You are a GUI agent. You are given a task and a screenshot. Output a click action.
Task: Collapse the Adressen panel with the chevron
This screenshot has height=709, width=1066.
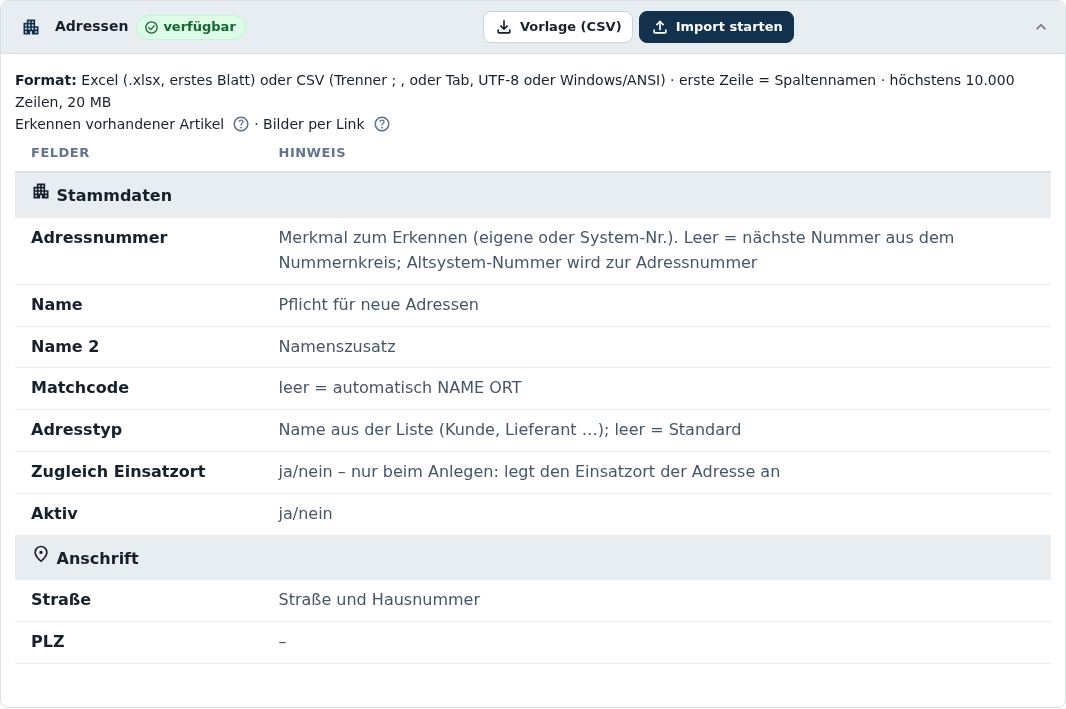tap(1040, 27)
